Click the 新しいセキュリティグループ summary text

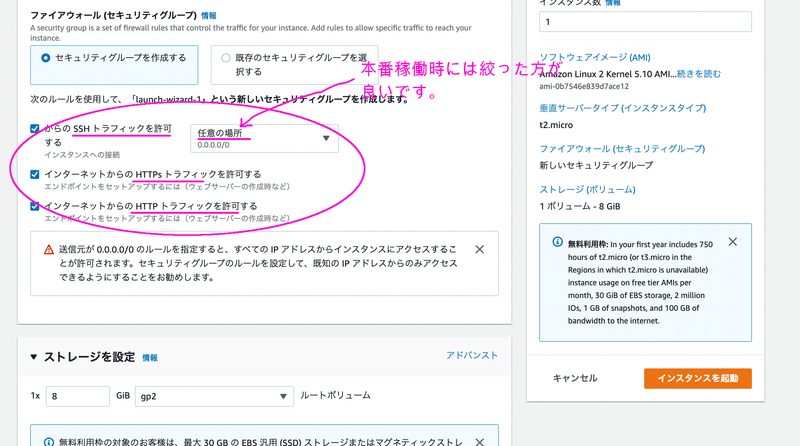tap(596, 165)
